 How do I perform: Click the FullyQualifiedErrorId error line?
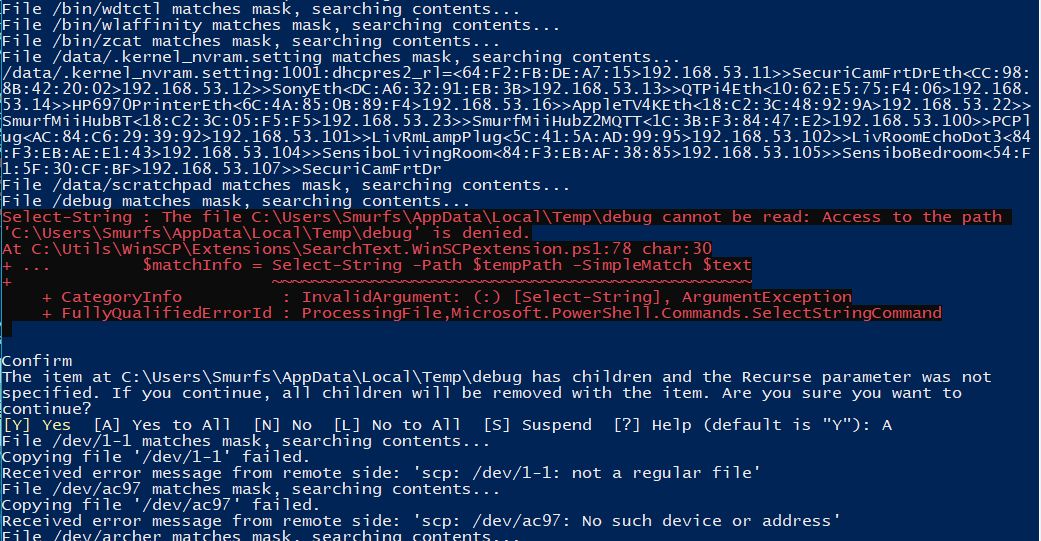491,313
